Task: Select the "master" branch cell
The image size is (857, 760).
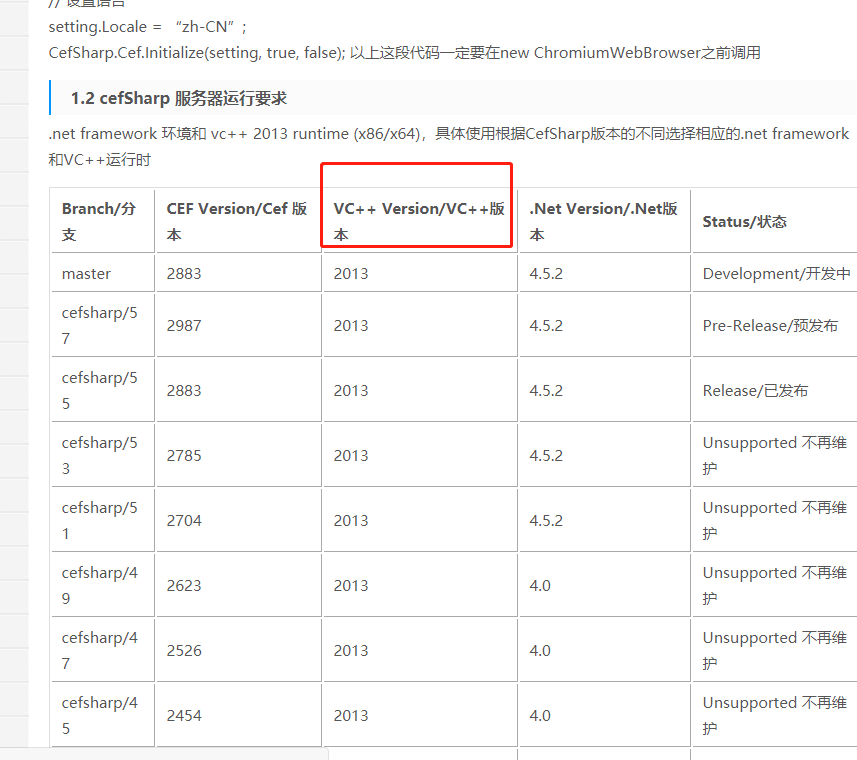Action: pos(103,273)
